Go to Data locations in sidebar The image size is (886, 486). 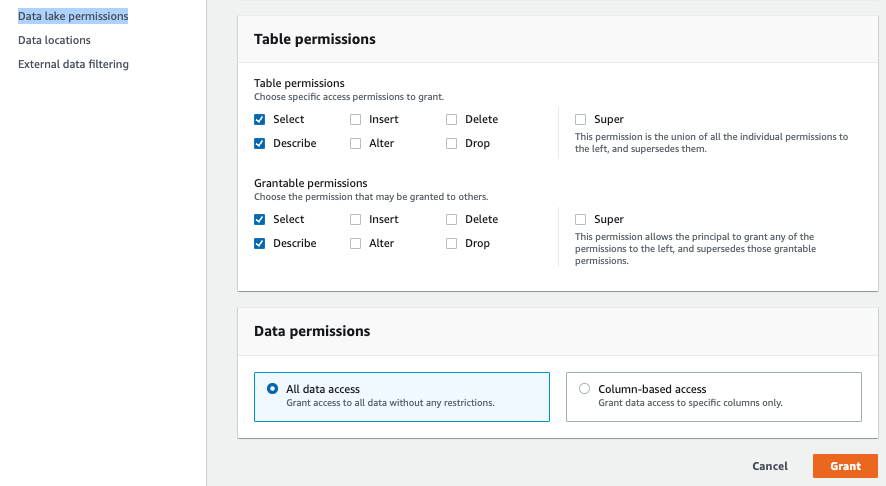coord(54,40)
